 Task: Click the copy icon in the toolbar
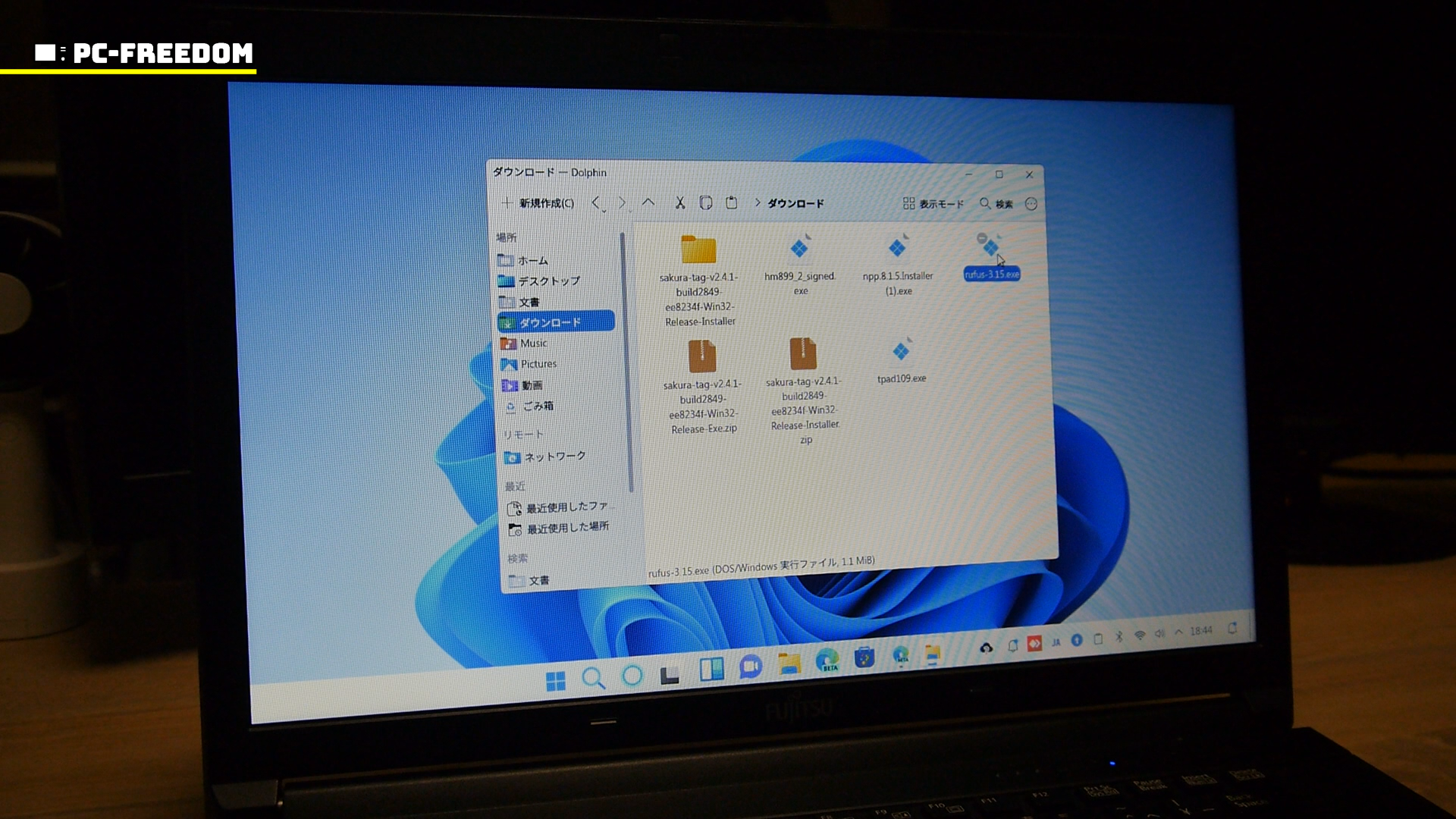pyautogui.click(x=705, y=202)
